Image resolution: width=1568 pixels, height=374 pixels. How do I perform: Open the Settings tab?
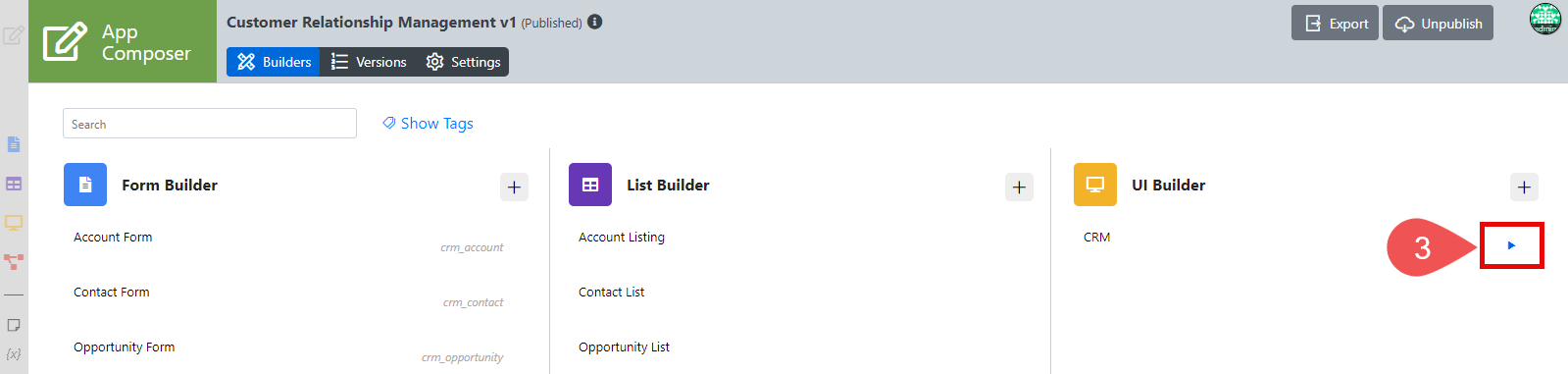tap(463, 62)
